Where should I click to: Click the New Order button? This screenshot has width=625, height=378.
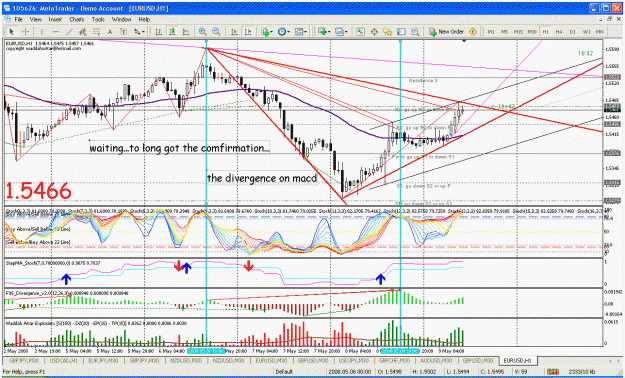pyautogui.click(x=446, y=32)
